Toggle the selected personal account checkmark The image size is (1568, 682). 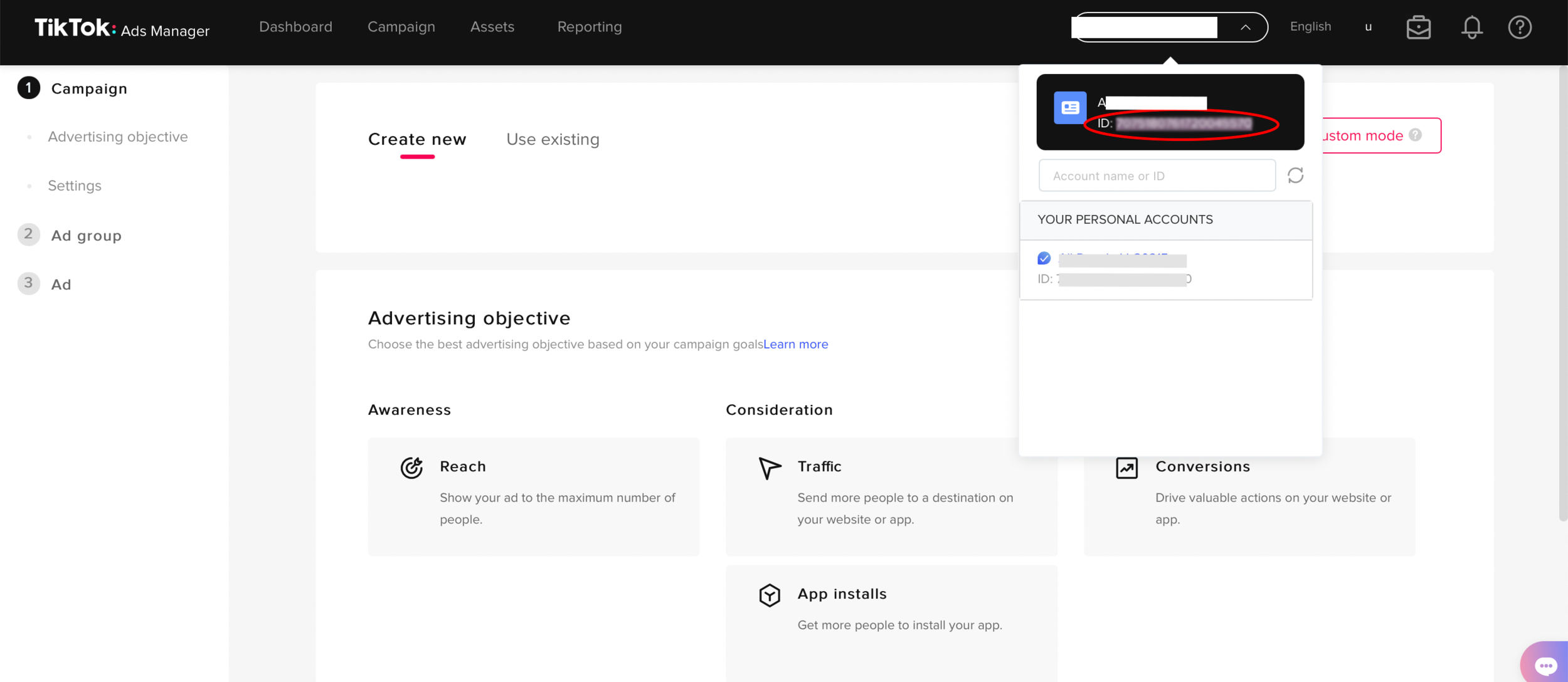click(1044, 258)
